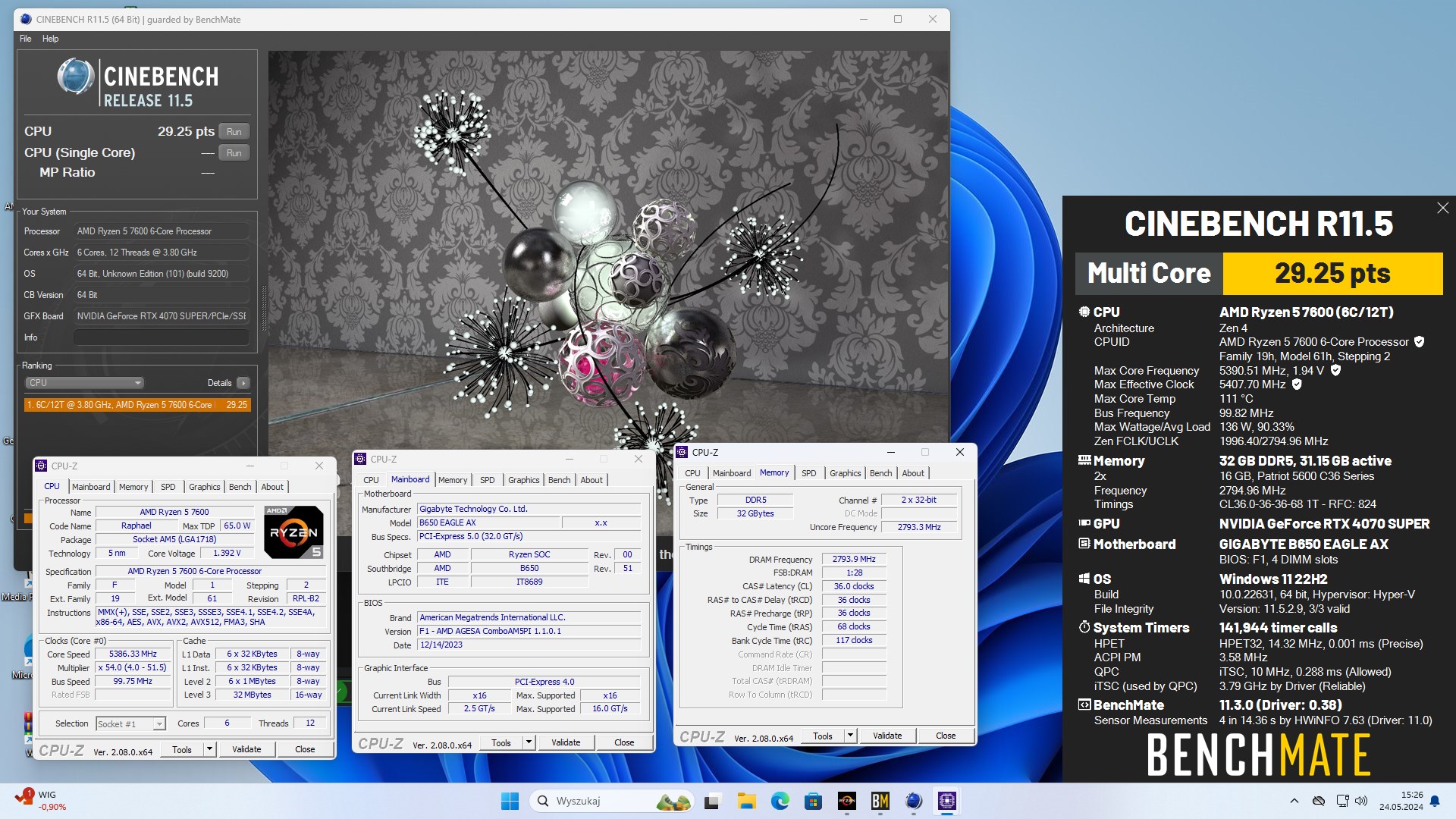Open File Explorer from the taskbar
Screen dimensions: 1456x819
(x=746, y=801)
